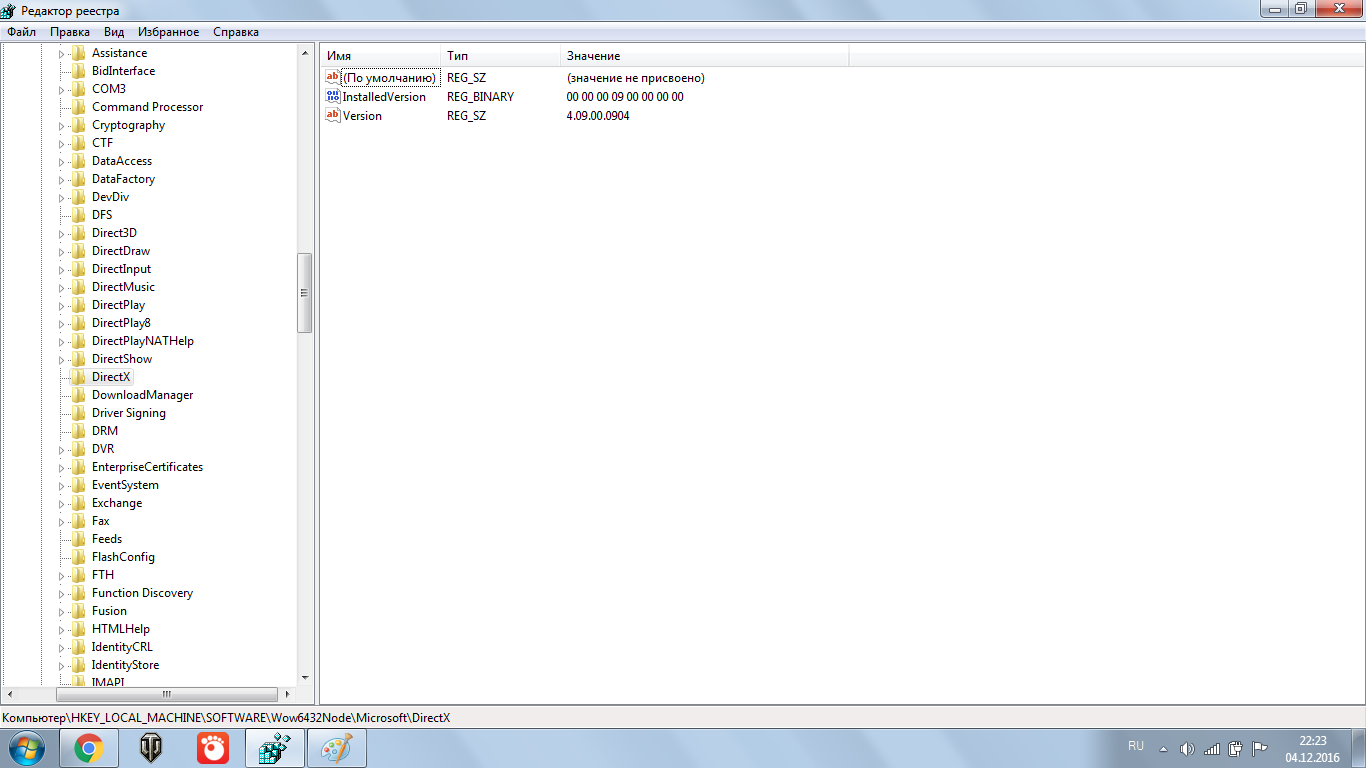Expand the Cryptography key arrow
Viewport: 1366px width, 768px height.
click(61, 126)
